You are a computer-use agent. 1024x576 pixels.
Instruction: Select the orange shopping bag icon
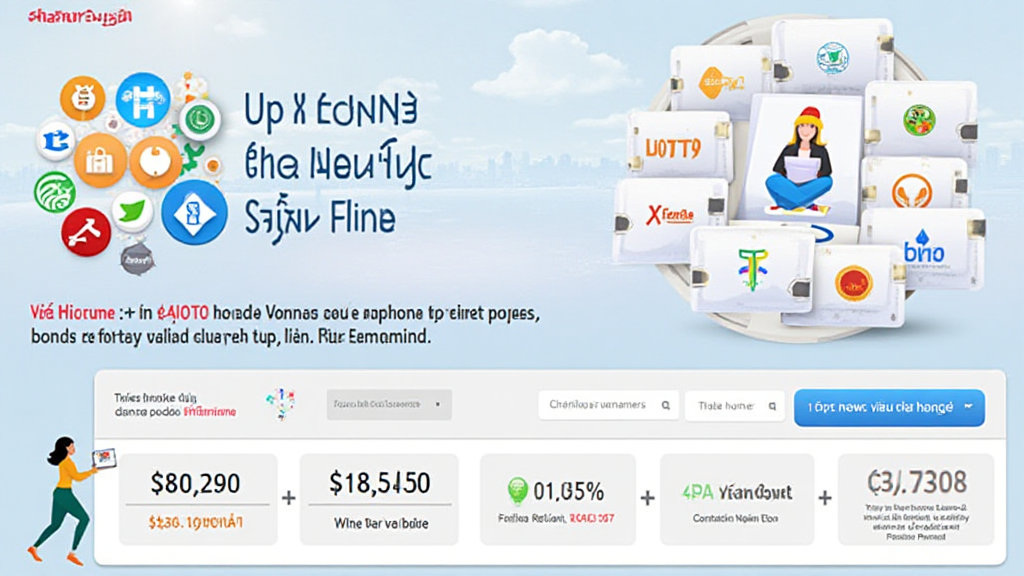[x=100, y=160]
